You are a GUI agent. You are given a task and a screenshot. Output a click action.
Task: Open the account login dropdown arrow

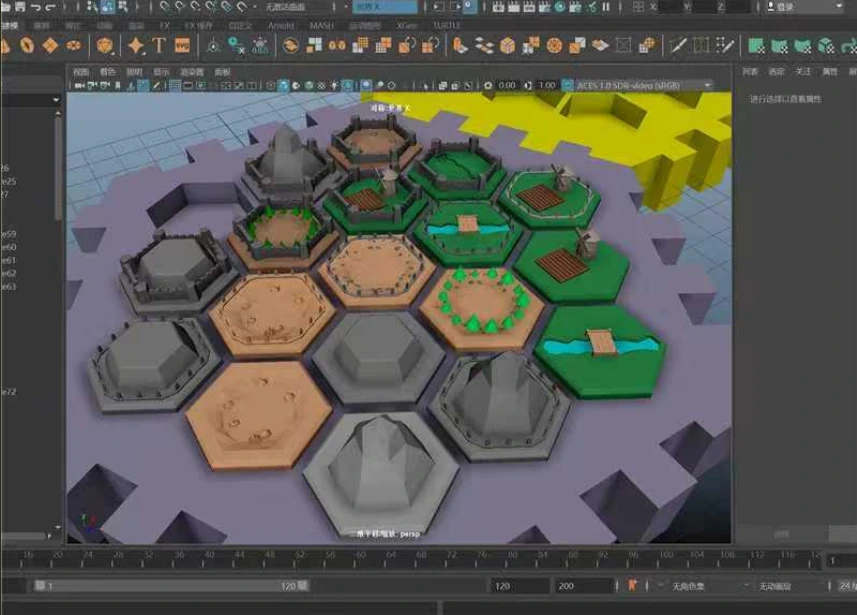(x=839, y=7)
